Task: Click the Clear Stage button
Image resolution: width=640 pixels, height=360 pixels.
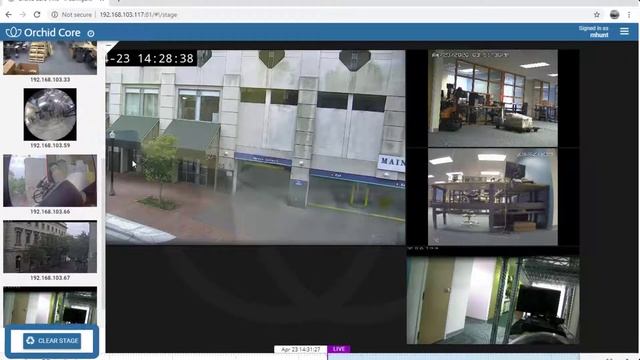Action: (x=52, y=340)
